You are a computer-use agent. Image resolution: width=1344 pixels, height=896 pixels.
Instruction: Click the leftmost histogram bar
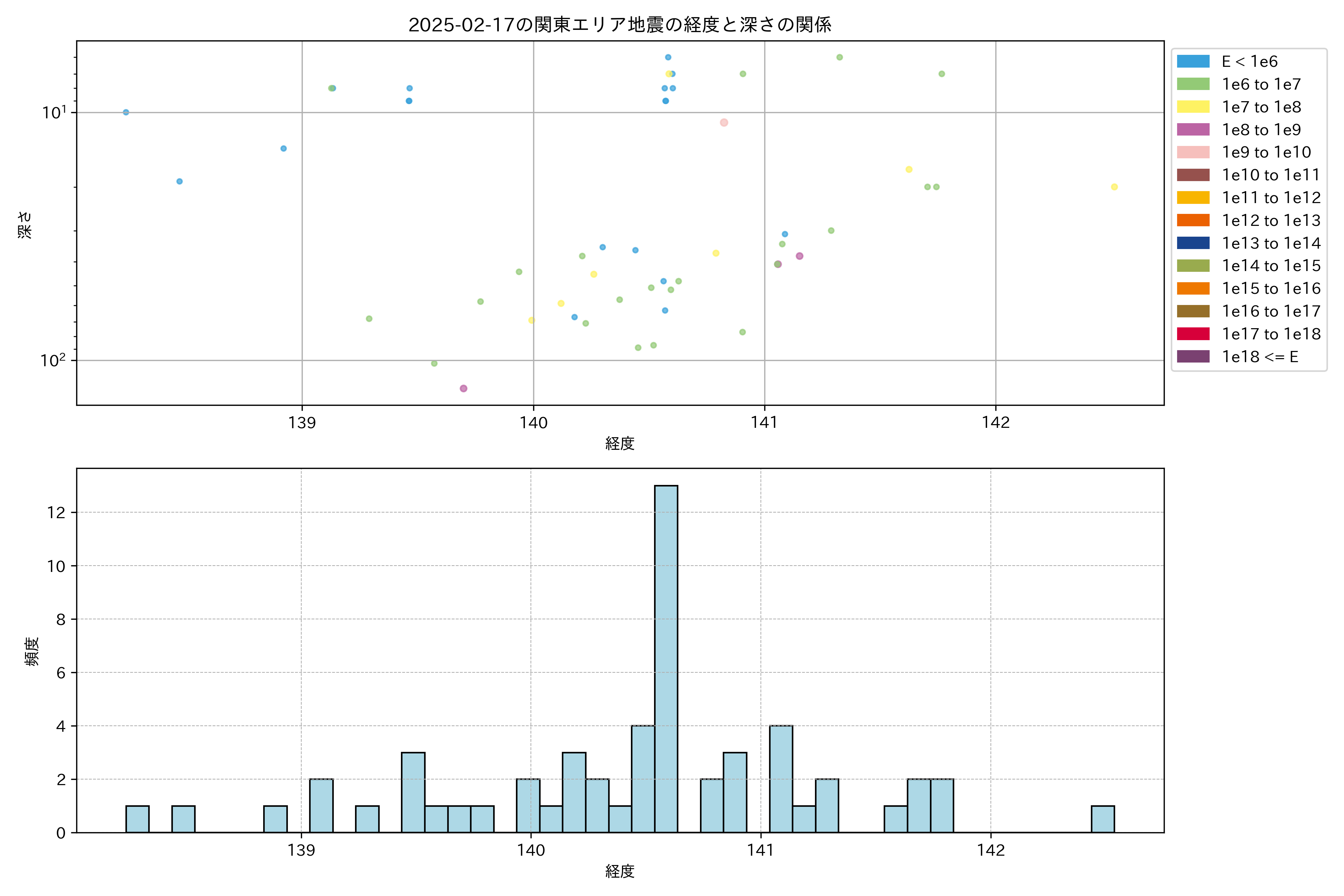137,819
